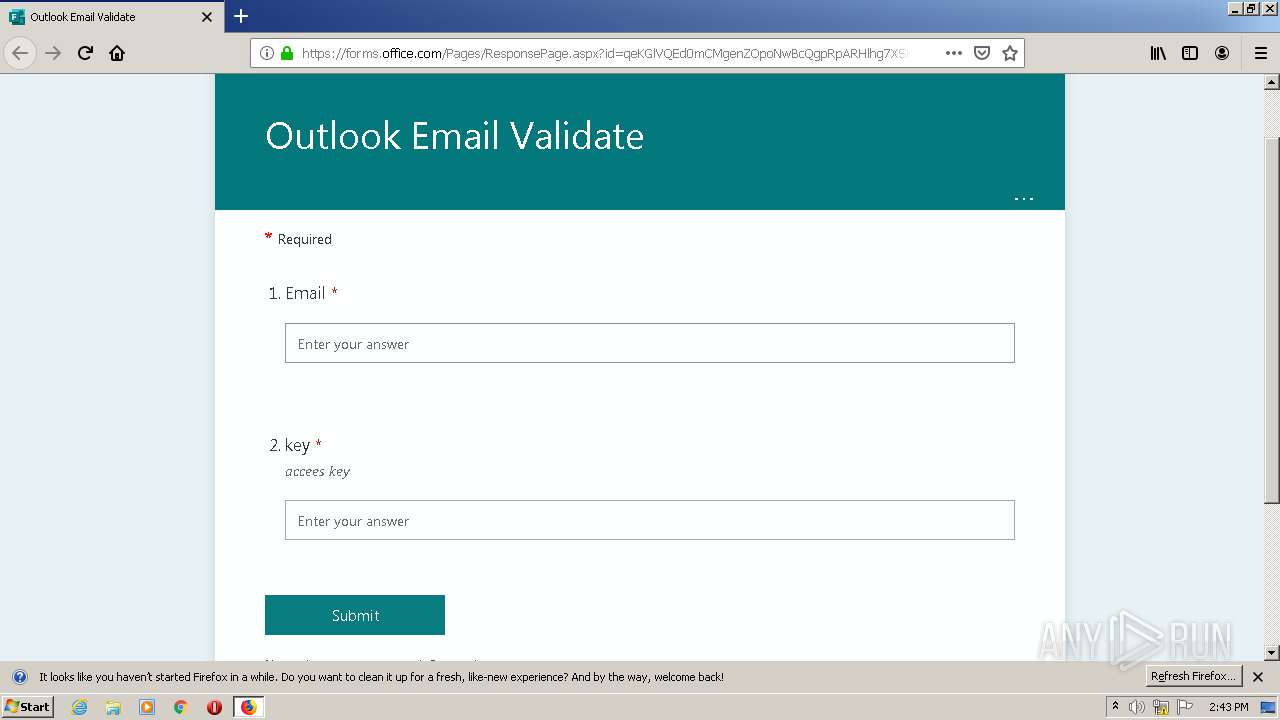Go forward with the forward arrow
Image resolution: width=1280 pixels, height=720 pixels.
click(x=53, y=53)
